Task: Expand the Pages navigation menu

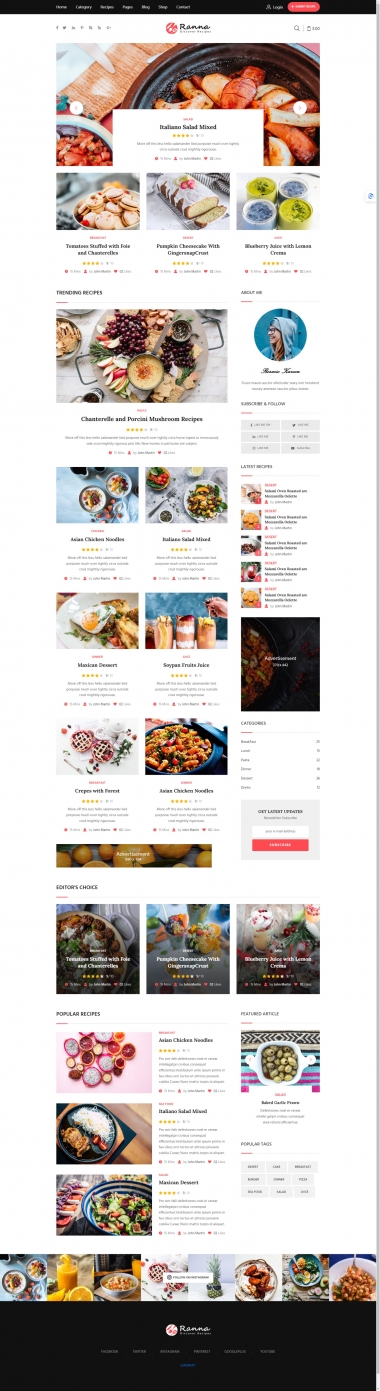Action: [x=128, y=6]
